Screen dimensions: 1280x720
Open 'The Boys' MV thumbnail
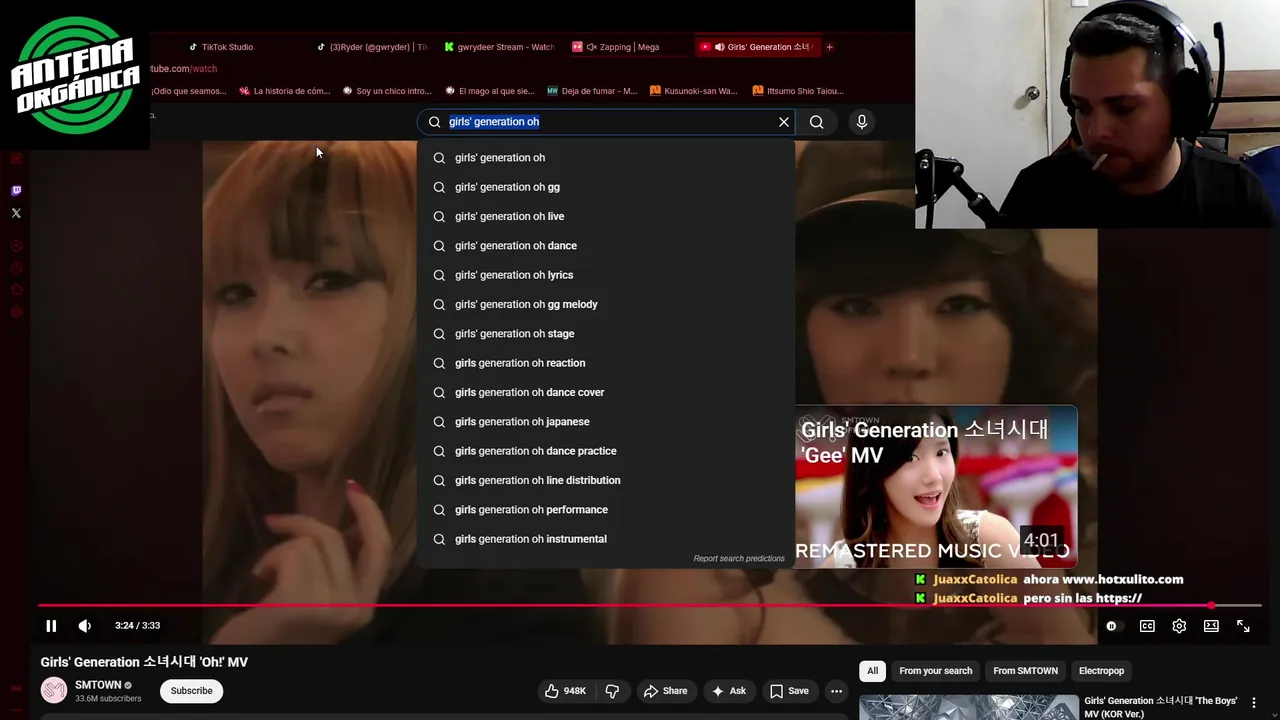pos(969,707)
